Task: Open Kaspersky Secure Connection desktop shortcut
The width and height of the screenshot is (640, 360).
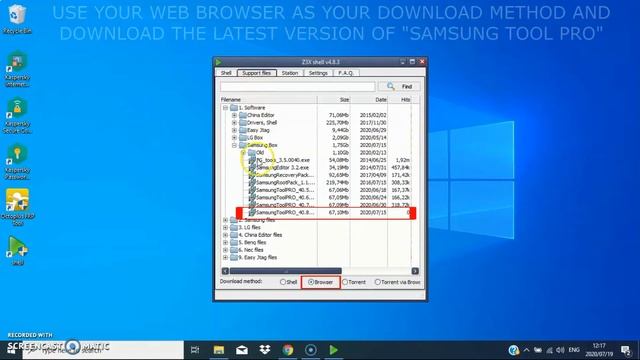Action: pyautogui.click(x=17, y=116)
